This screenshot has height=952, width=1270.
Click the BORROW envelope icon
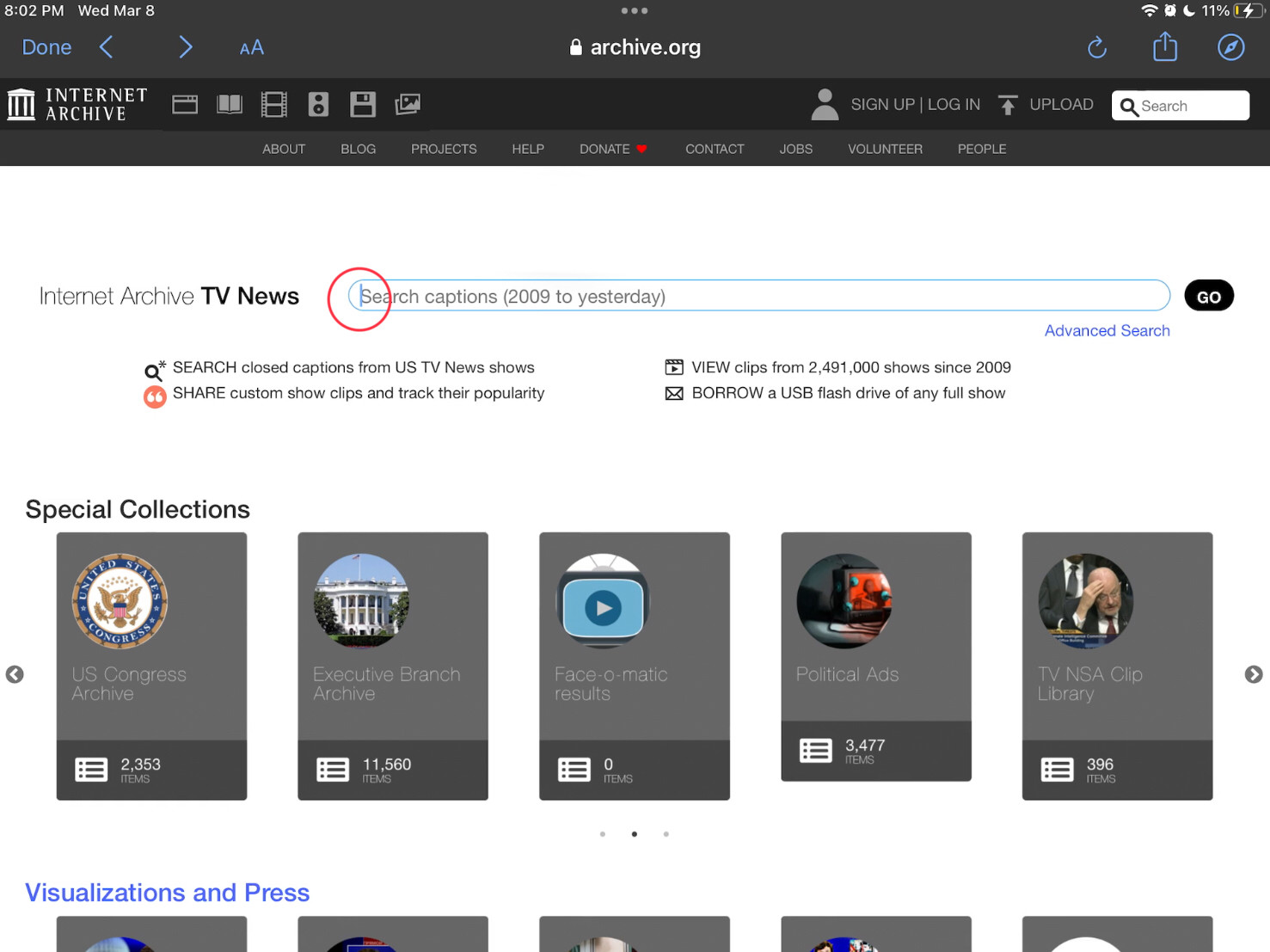[674, 393]
